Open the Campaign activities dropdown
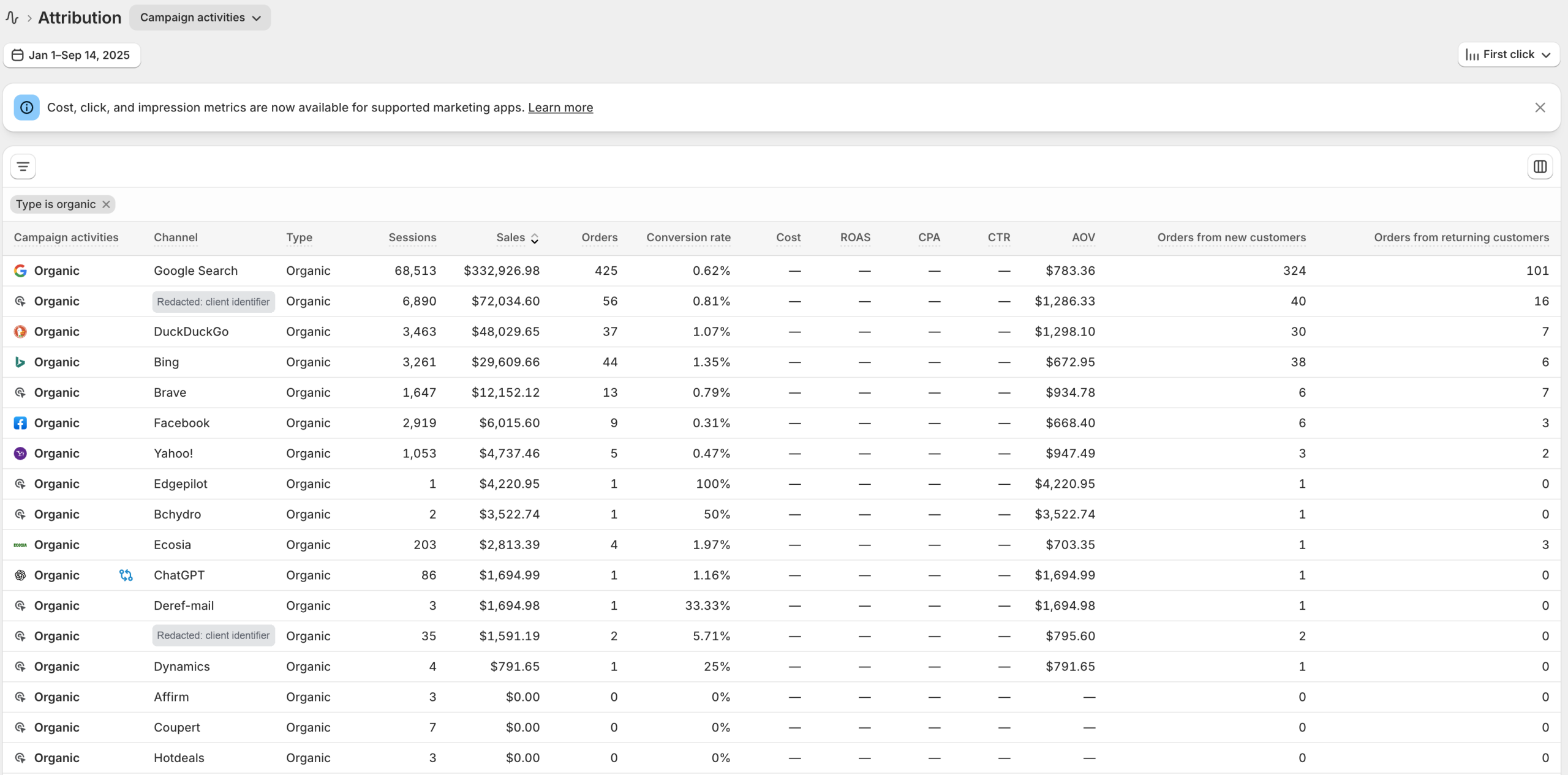The width and height of the screenshot is (1568, 775). (x=200, y=18)
